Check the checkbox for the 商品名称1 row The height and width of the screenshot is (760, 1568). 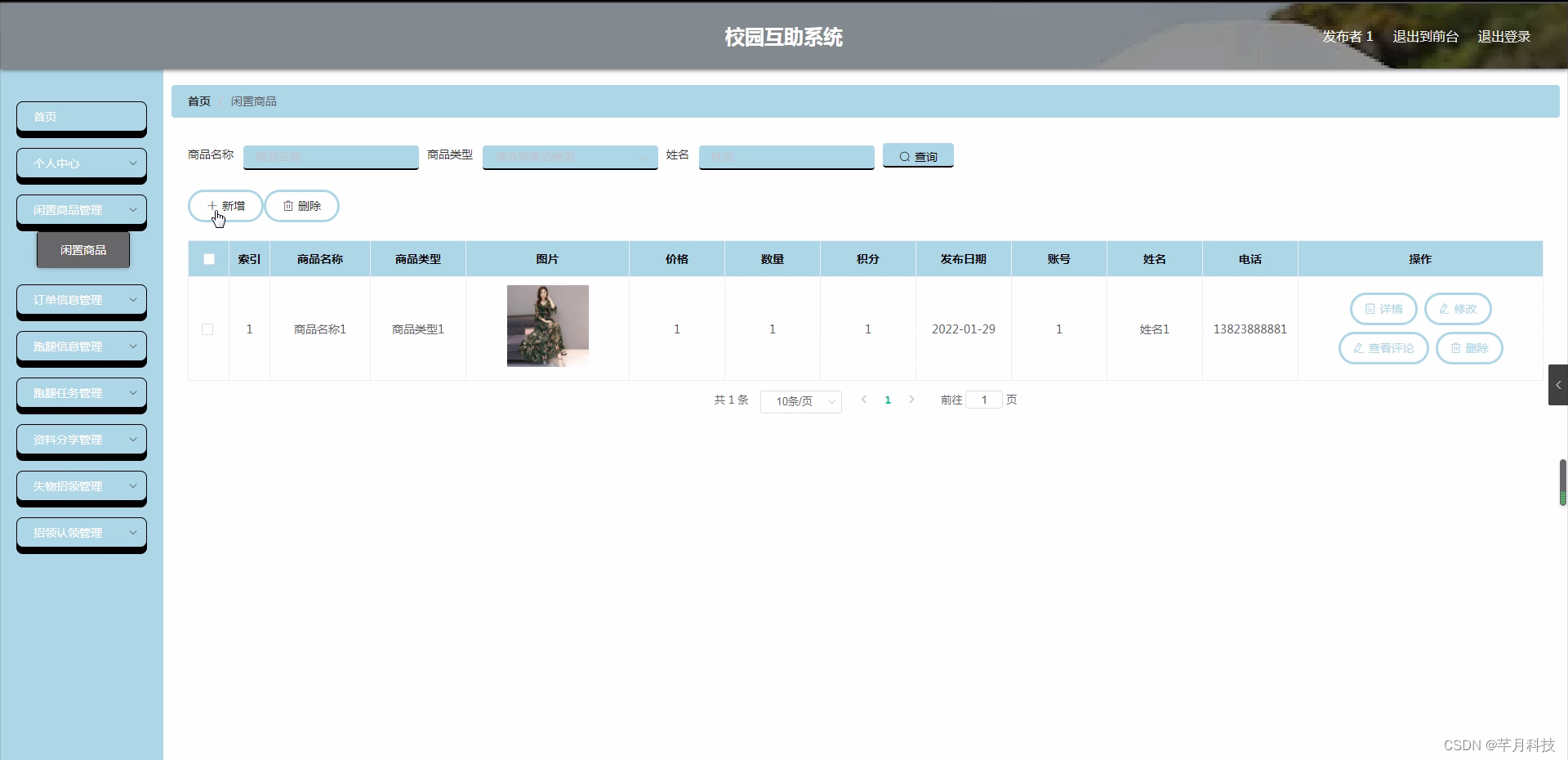(x=207, y=329)
